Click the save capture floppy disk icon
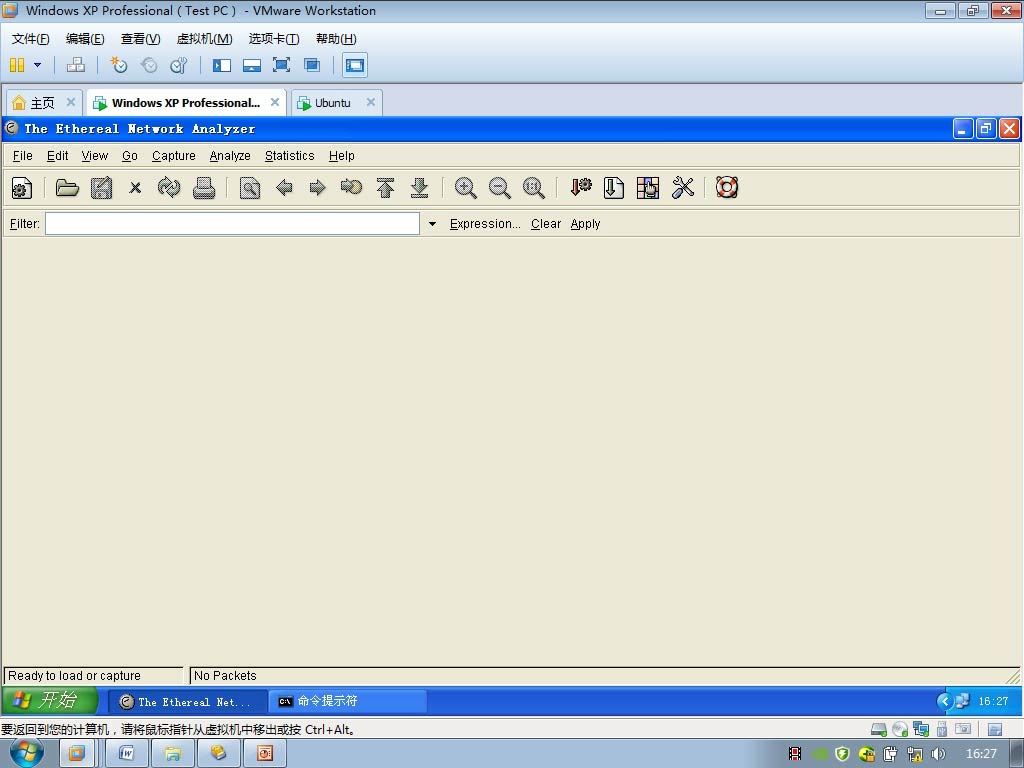The image size is (1024, 768). (x=101, y=188)
